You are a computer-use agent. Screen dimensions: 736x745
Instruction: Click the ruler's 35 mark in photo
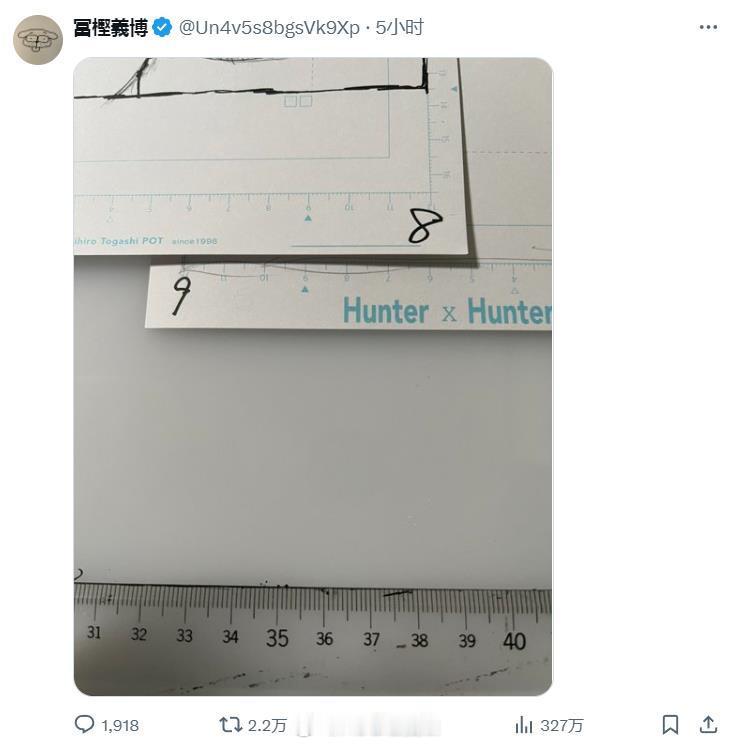(277, 638)
